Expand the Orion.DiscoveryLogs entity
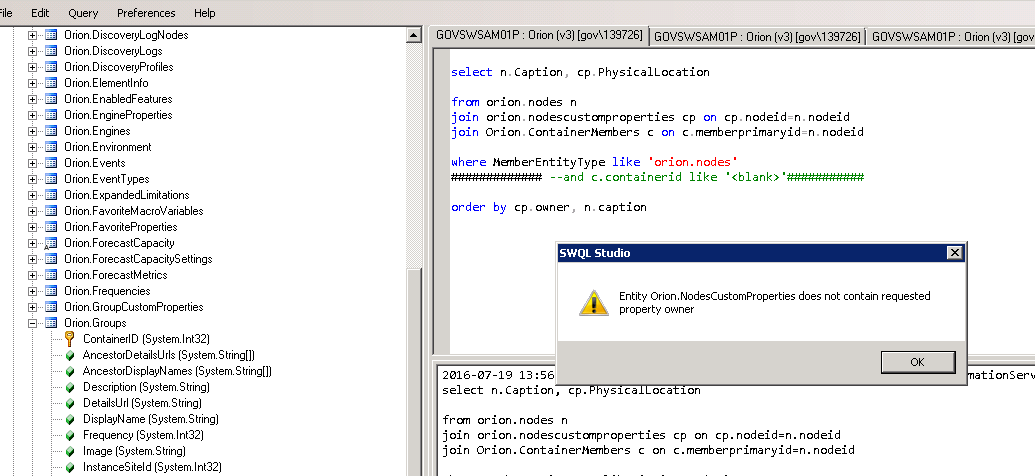The height and width of the screenshot is (476, 1035). pyautogui.click(x=32, y=51)
